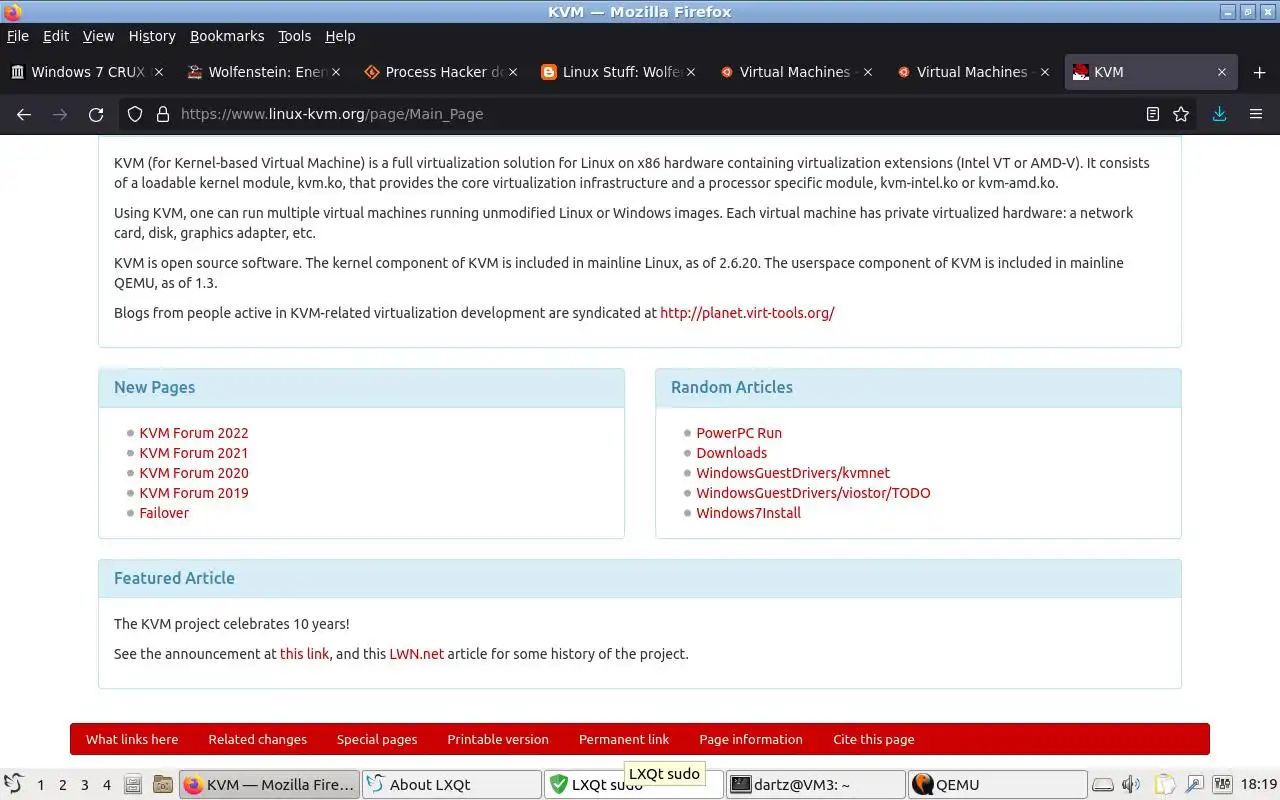Switch to virtual desktop 2
1280x800 pixels.
click(x=62, y=785)
